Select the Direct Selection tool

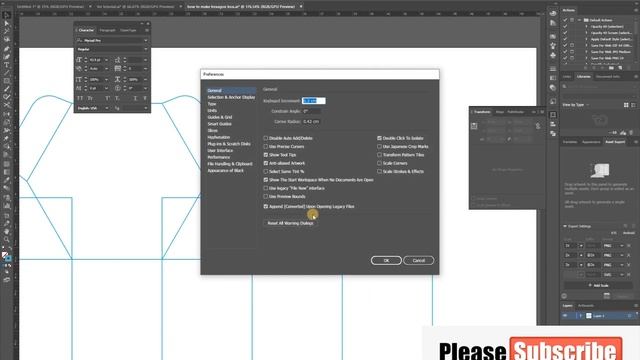7,24
